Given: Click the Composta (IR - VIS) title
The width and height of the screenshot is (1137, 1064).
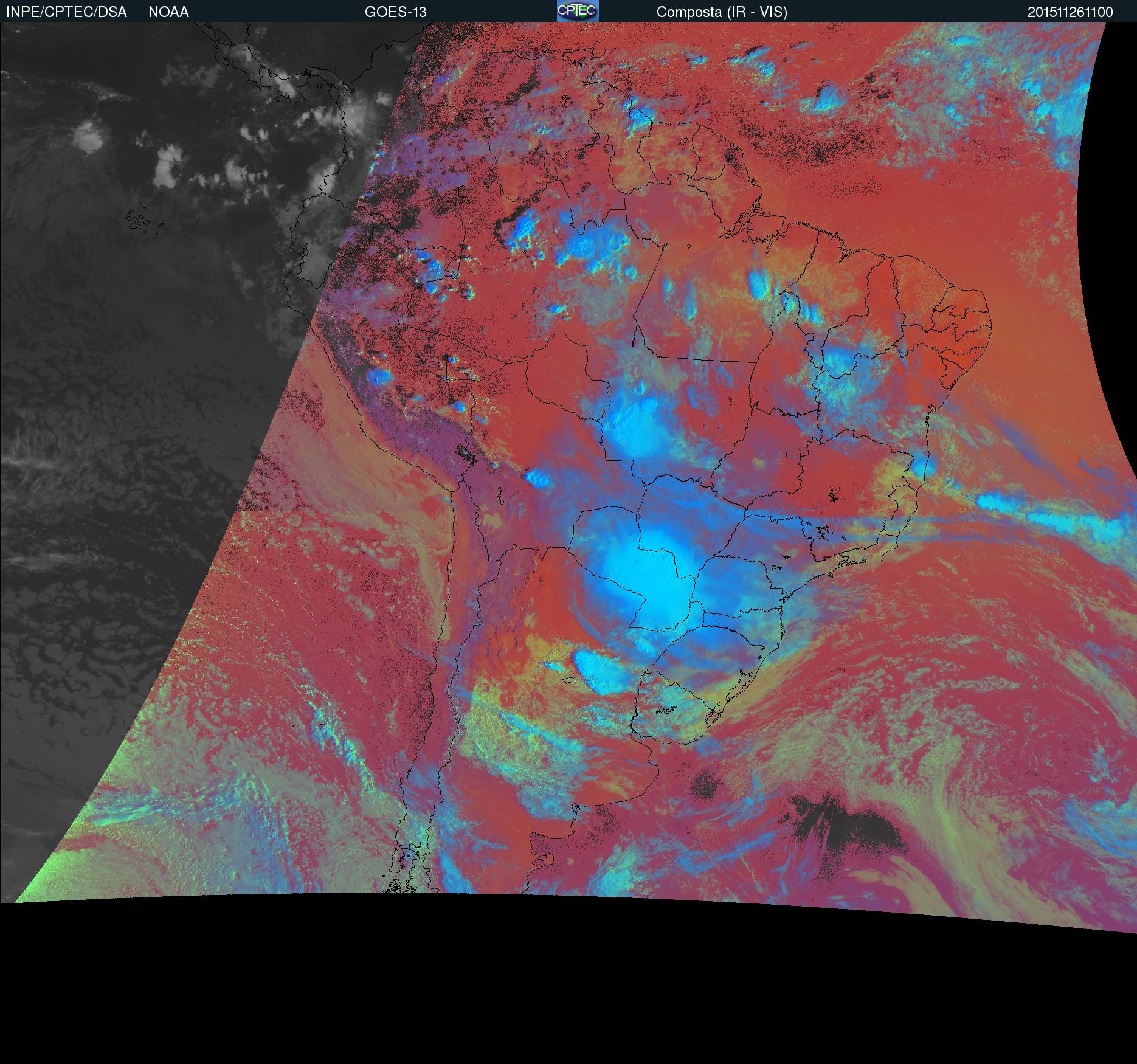Looking at the screenshot, I should 722,12.
